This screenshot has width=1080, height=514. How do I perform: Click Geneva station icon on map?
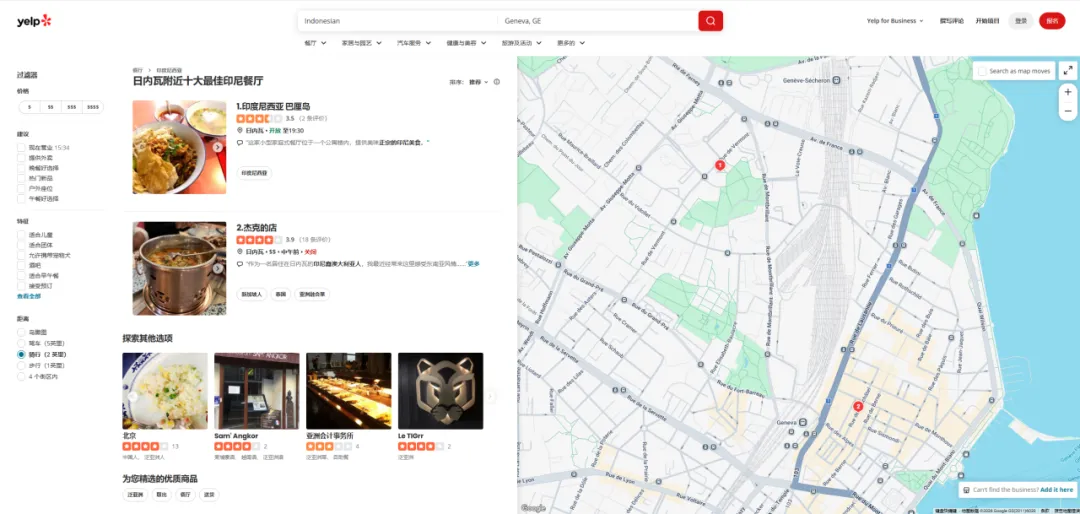coord(803,422)
